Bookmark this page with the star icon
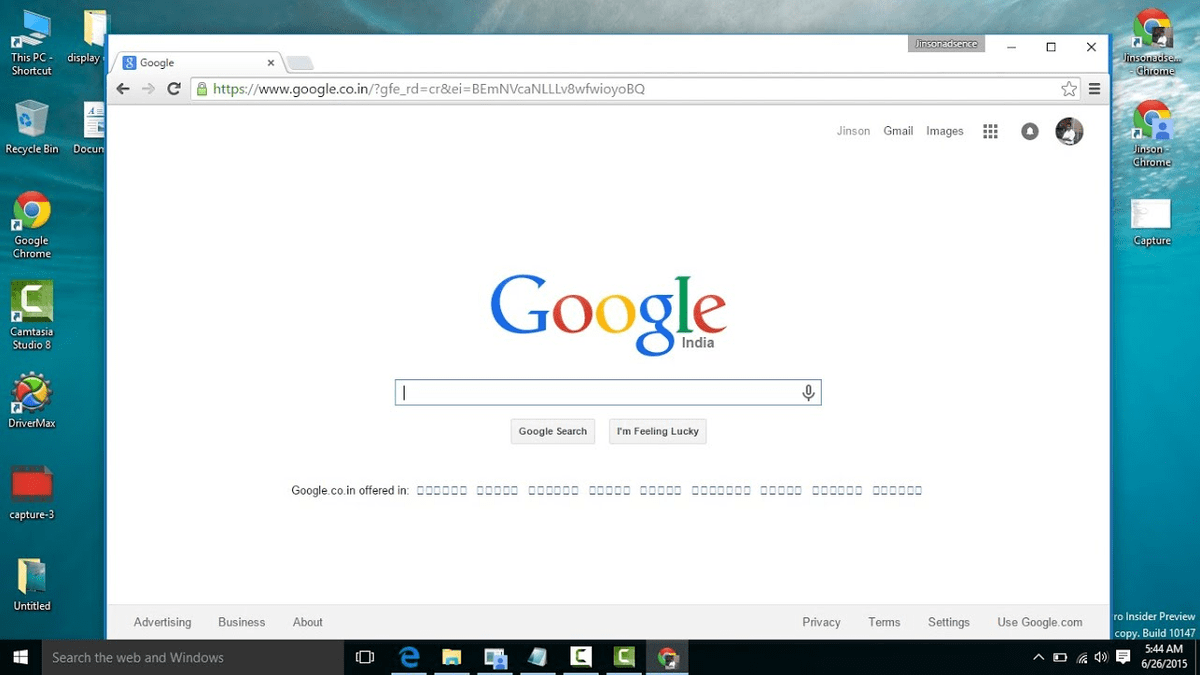The width and height of the screenshot is (1200, 675). (1069, 89)
